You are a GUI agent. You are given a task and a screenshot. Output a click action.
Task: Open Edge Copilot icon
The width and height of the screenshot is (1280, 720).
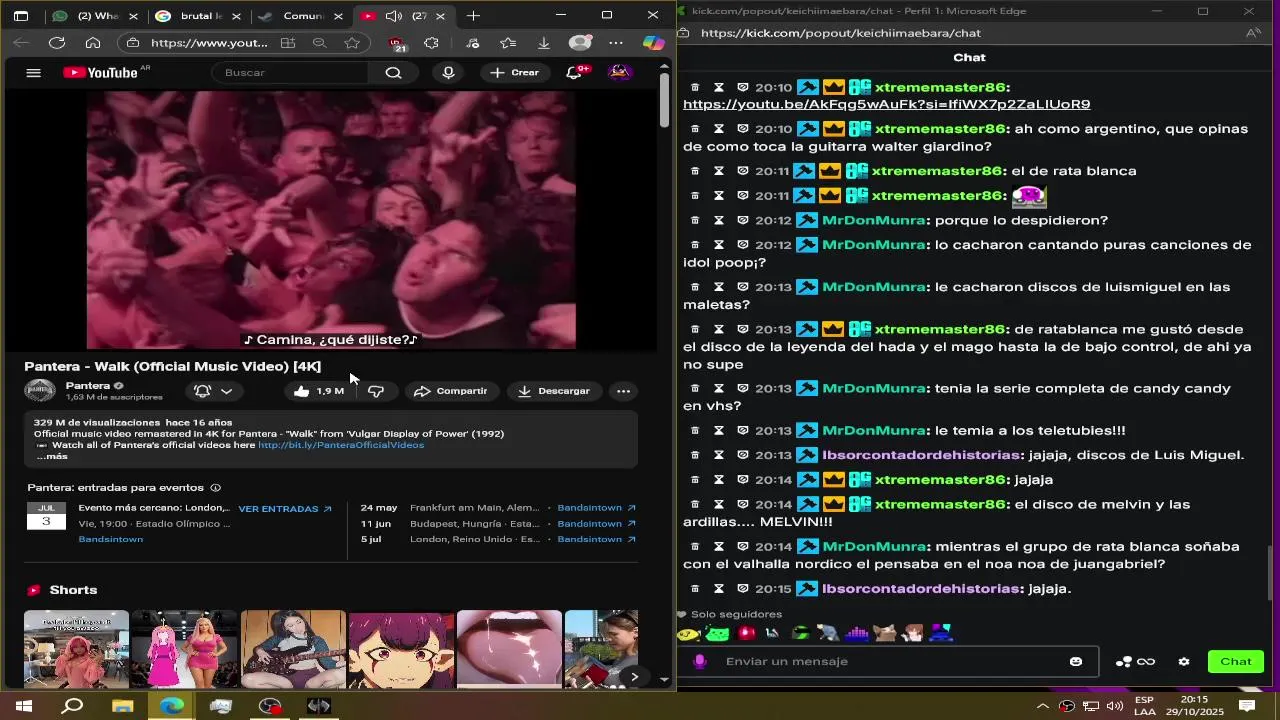click(x=653, y=43)
